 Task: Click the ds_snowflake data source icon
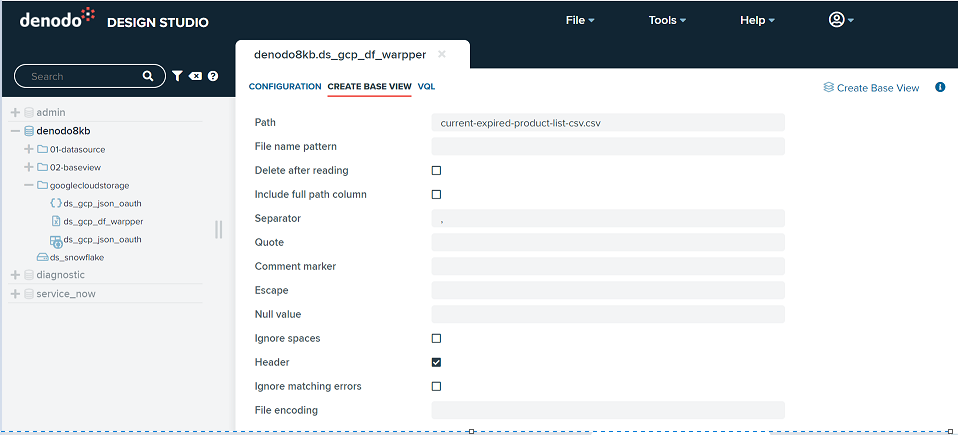coord(42,257)
